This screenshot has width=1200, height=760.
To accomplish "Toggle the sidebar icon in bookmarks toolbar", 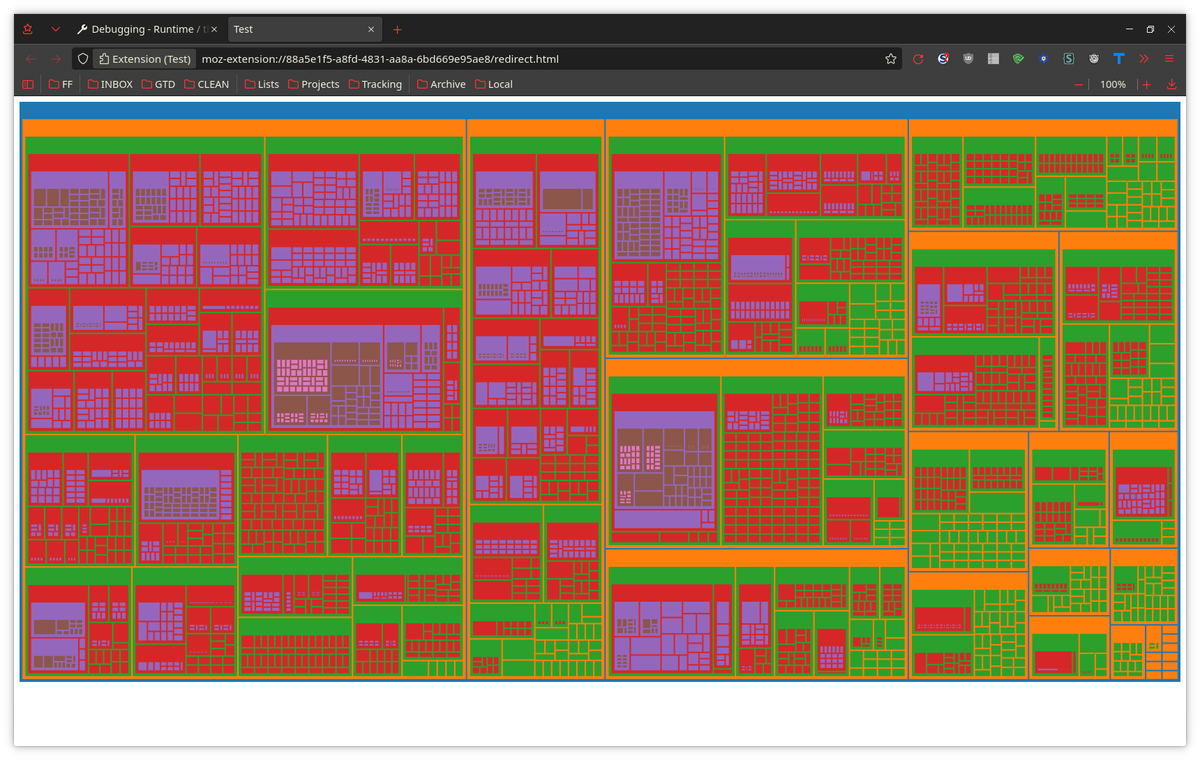I will (28, 85).
